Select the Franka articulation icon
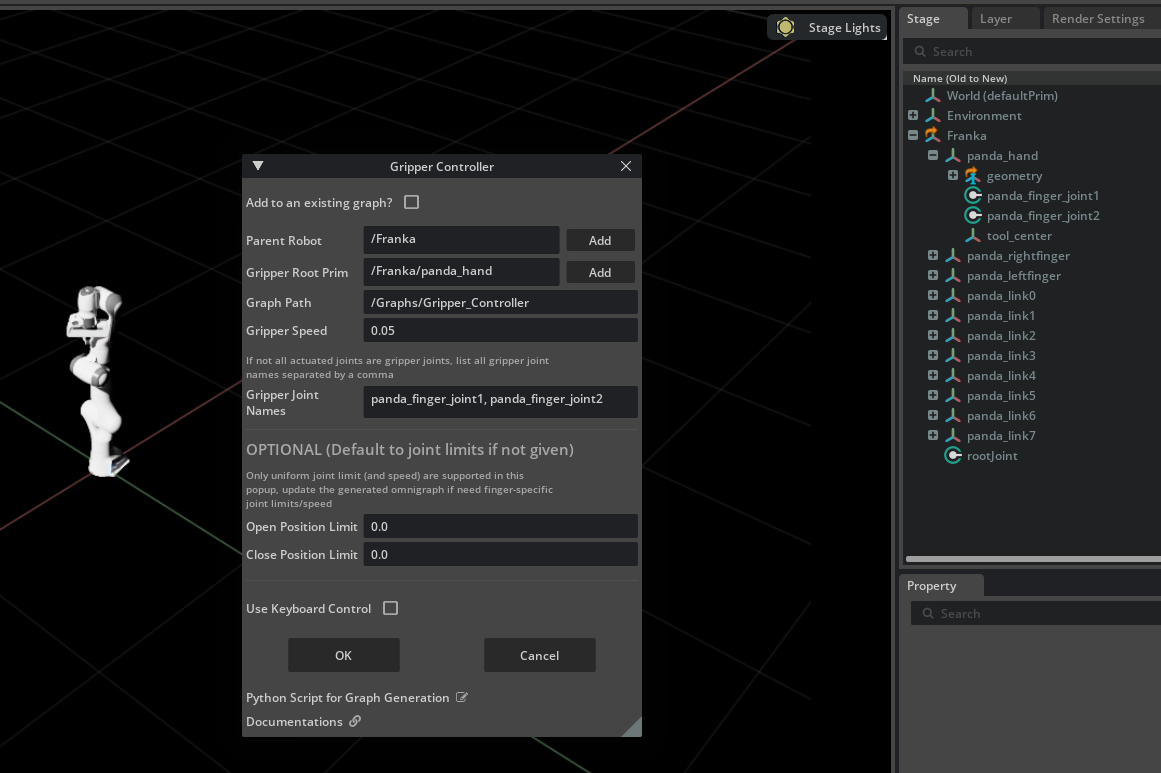The image size is (1161, 773). coord(932,135)
